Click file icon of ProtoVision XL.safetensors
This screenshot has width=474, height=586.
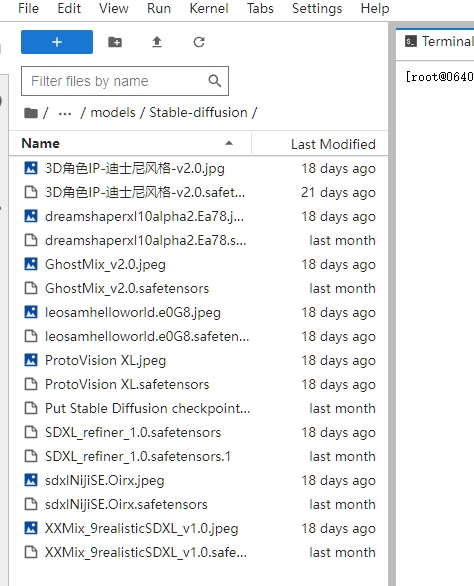click(31, 384)
